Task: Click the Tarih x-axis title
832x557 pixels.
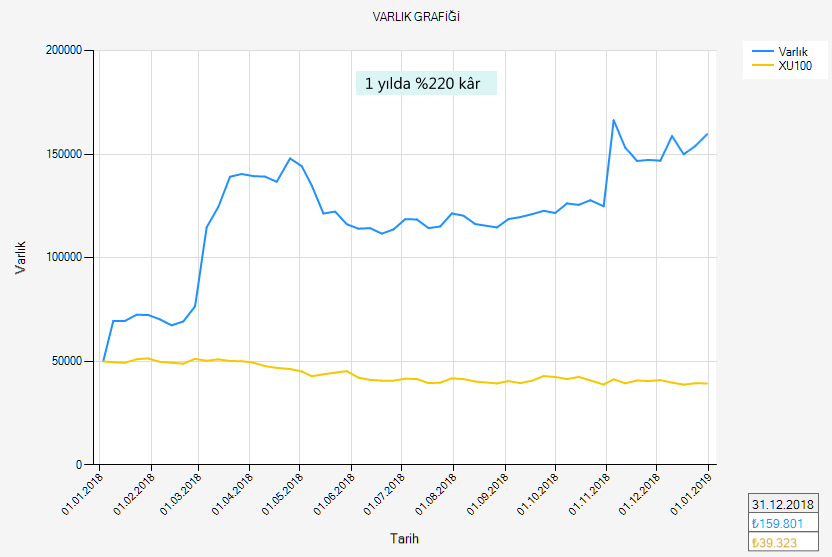Action: (404, 539)
